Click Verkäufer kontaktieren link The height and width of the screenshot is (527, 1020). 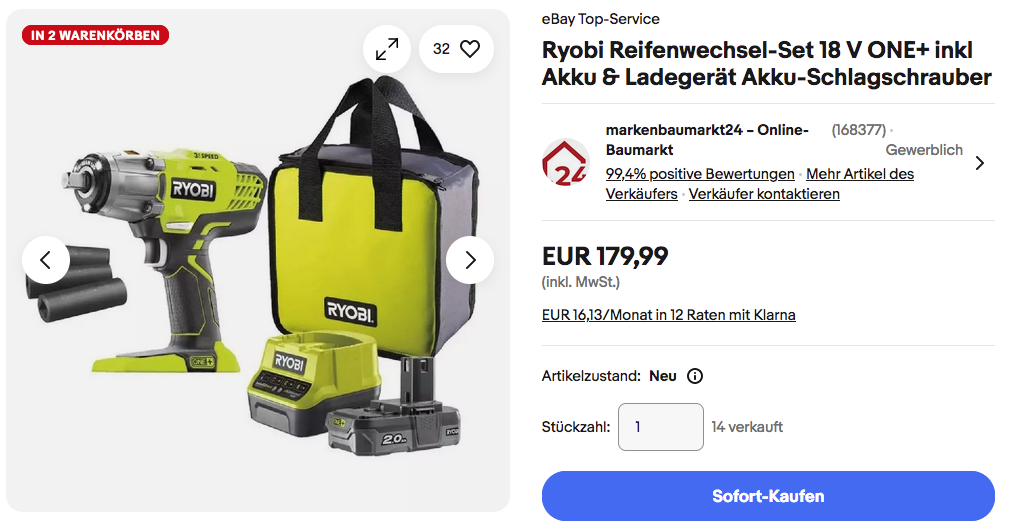[x=764, y=194]
